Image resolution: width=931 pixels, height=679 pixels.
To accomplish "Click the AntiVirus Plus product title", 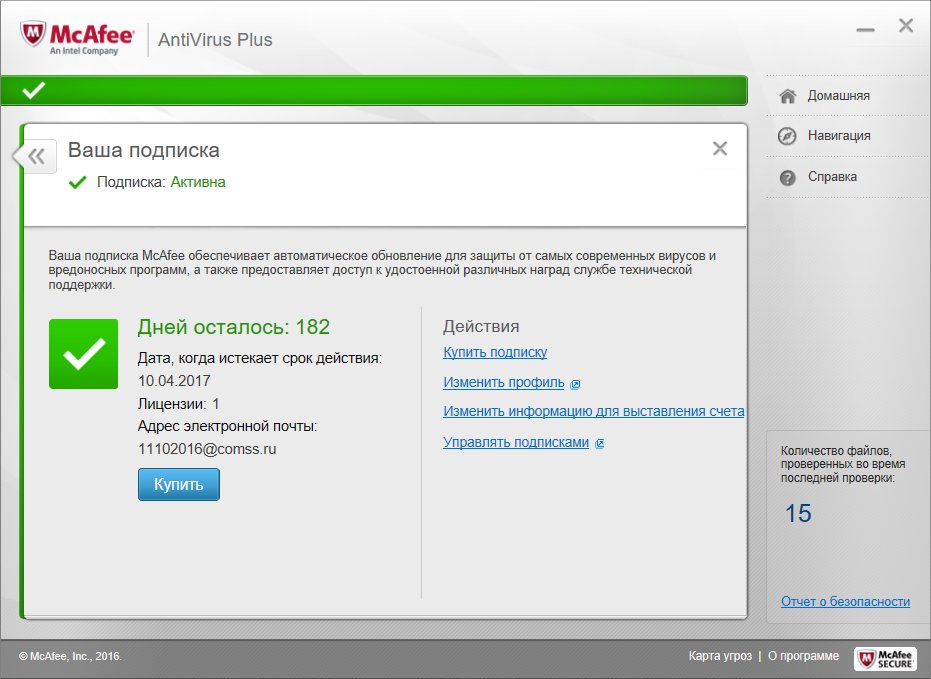I will [x=215, y=40].
